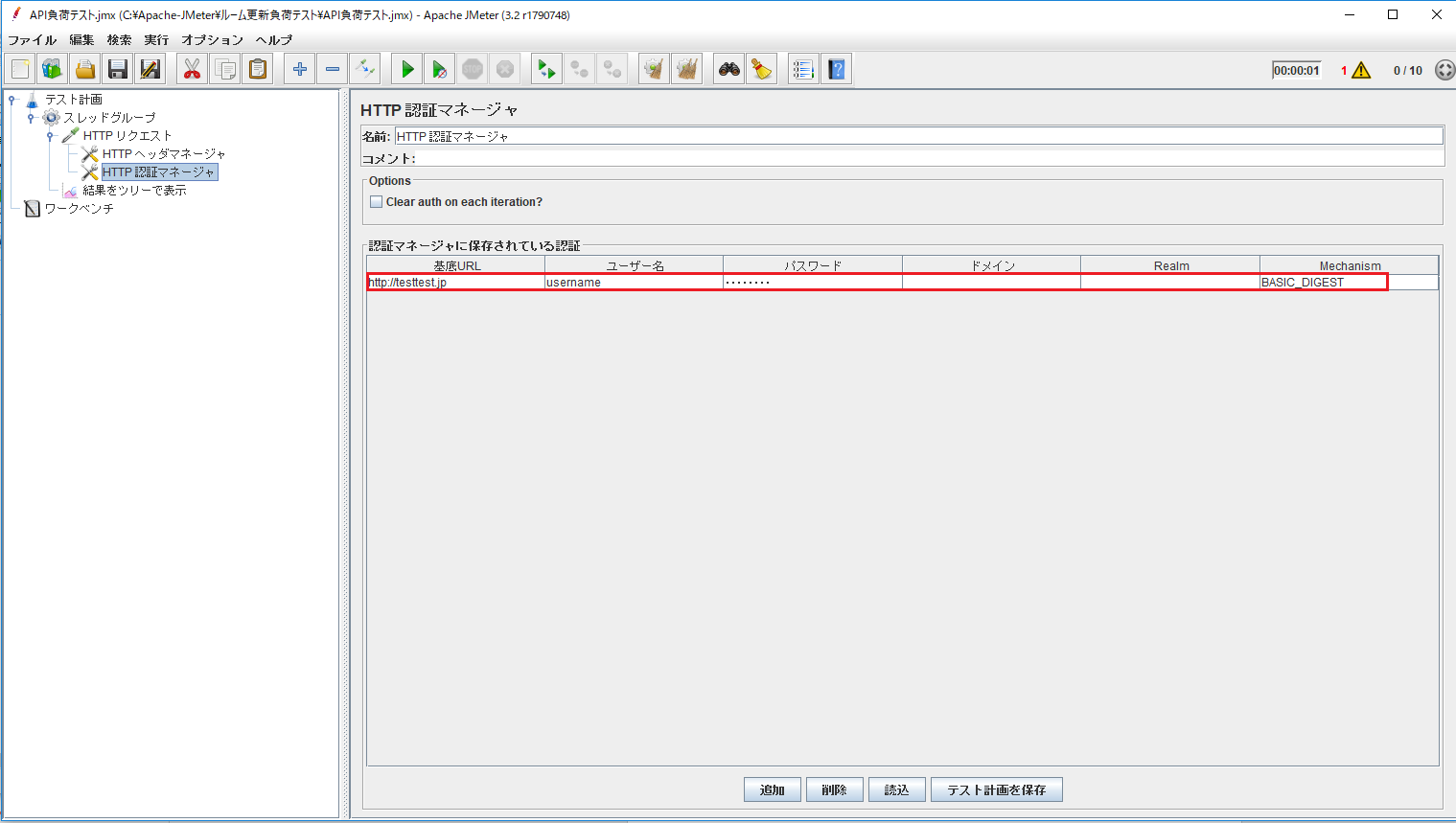This screenshot has width=1456, height=823.
Task: Collapse the スレッドグループ tree node
Action: click(31, 117)
